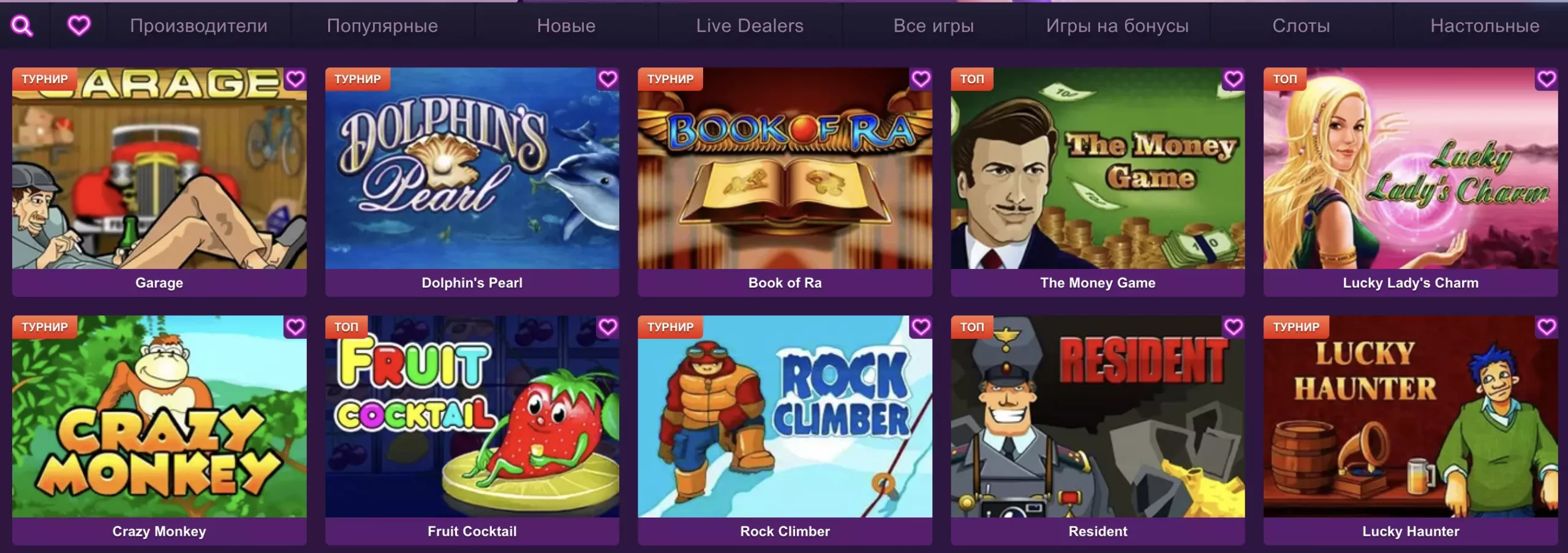This screenshot has height=553, width=1568.
Task: Toggle favorite heart on Book of Ra
Action: (x=921, y=79)
